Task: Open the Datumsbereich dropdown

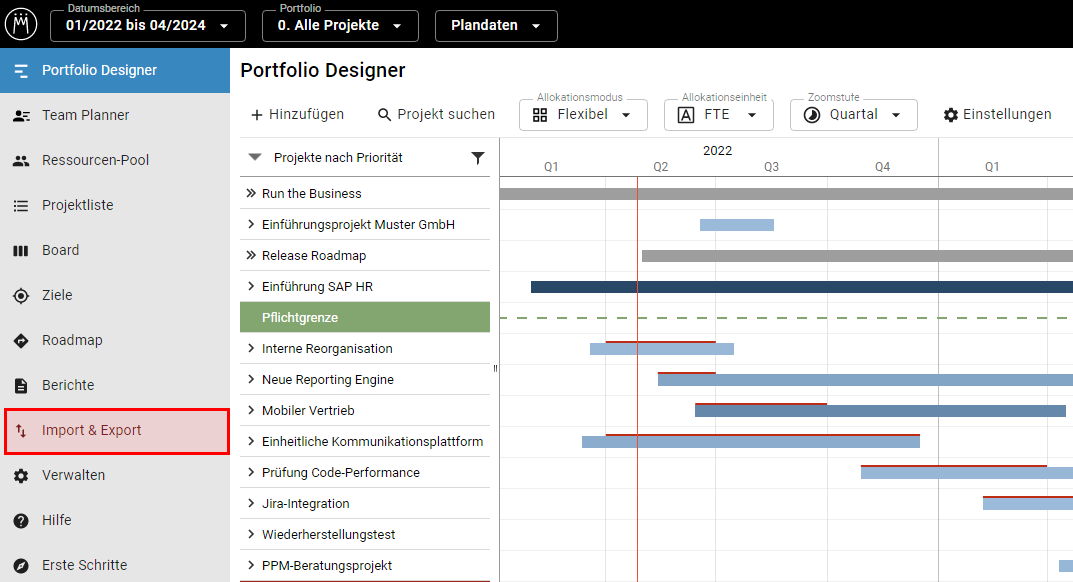Action: pos(147,26)
